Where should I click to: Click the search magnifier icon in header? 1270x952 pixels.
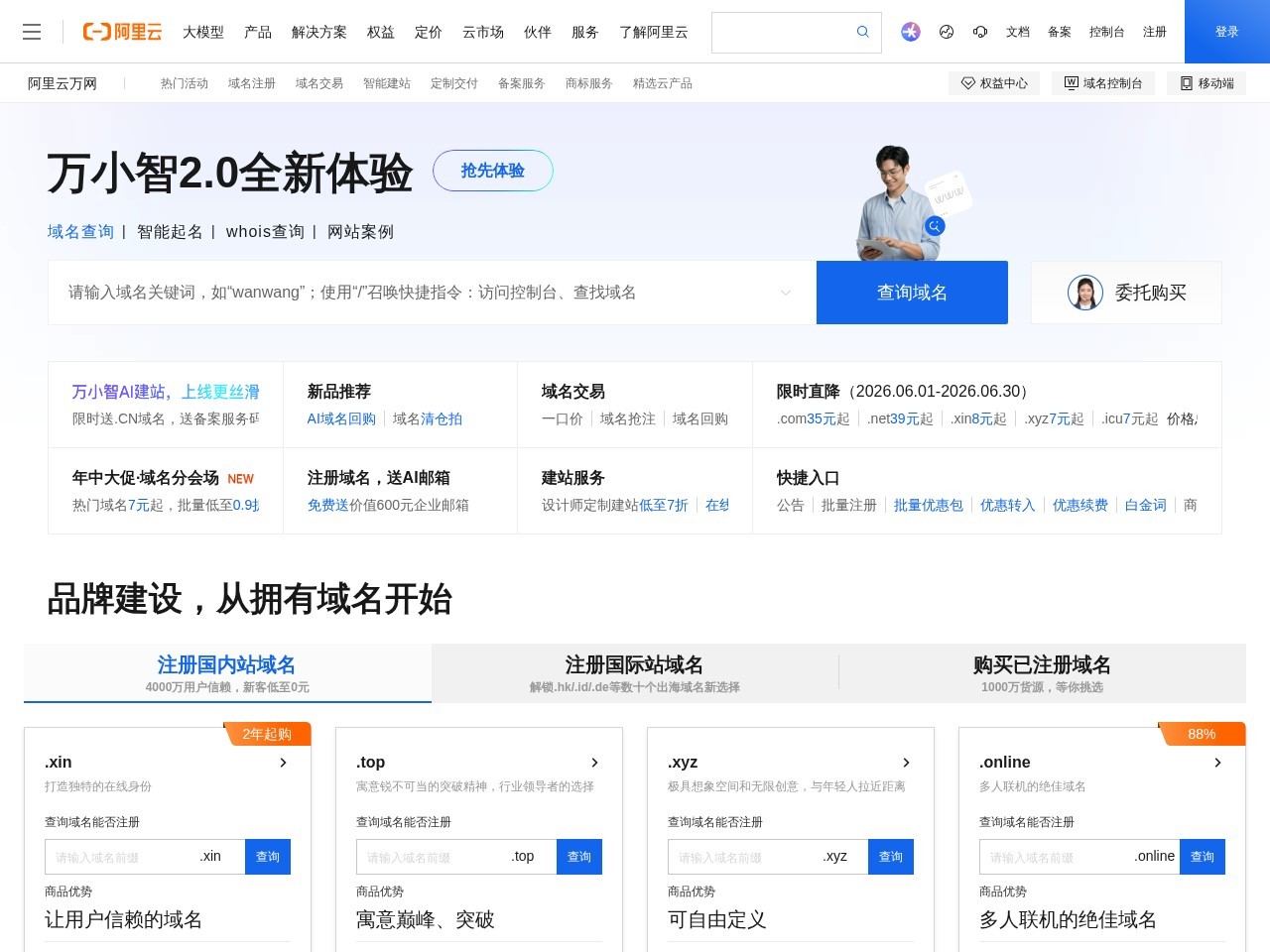point(863,32)
